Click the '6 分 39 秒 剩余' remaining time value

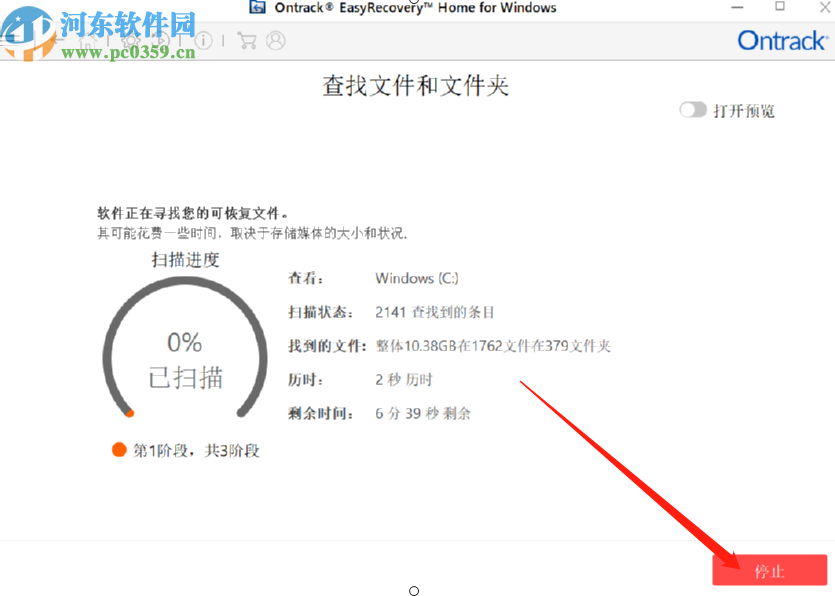(x=423, y=413)
